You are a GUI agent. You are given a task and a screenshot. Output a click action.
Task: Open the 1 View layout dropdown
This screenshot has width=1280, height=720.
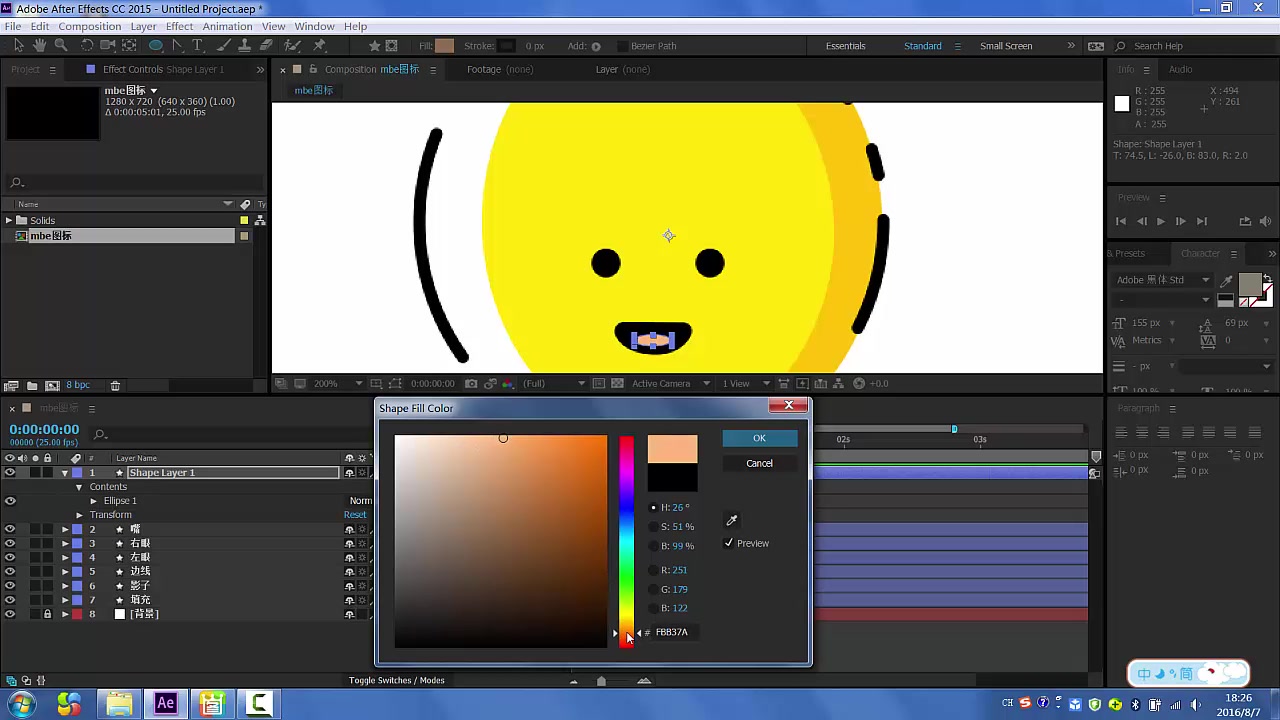pyautogui.click(x=744, y=383)
